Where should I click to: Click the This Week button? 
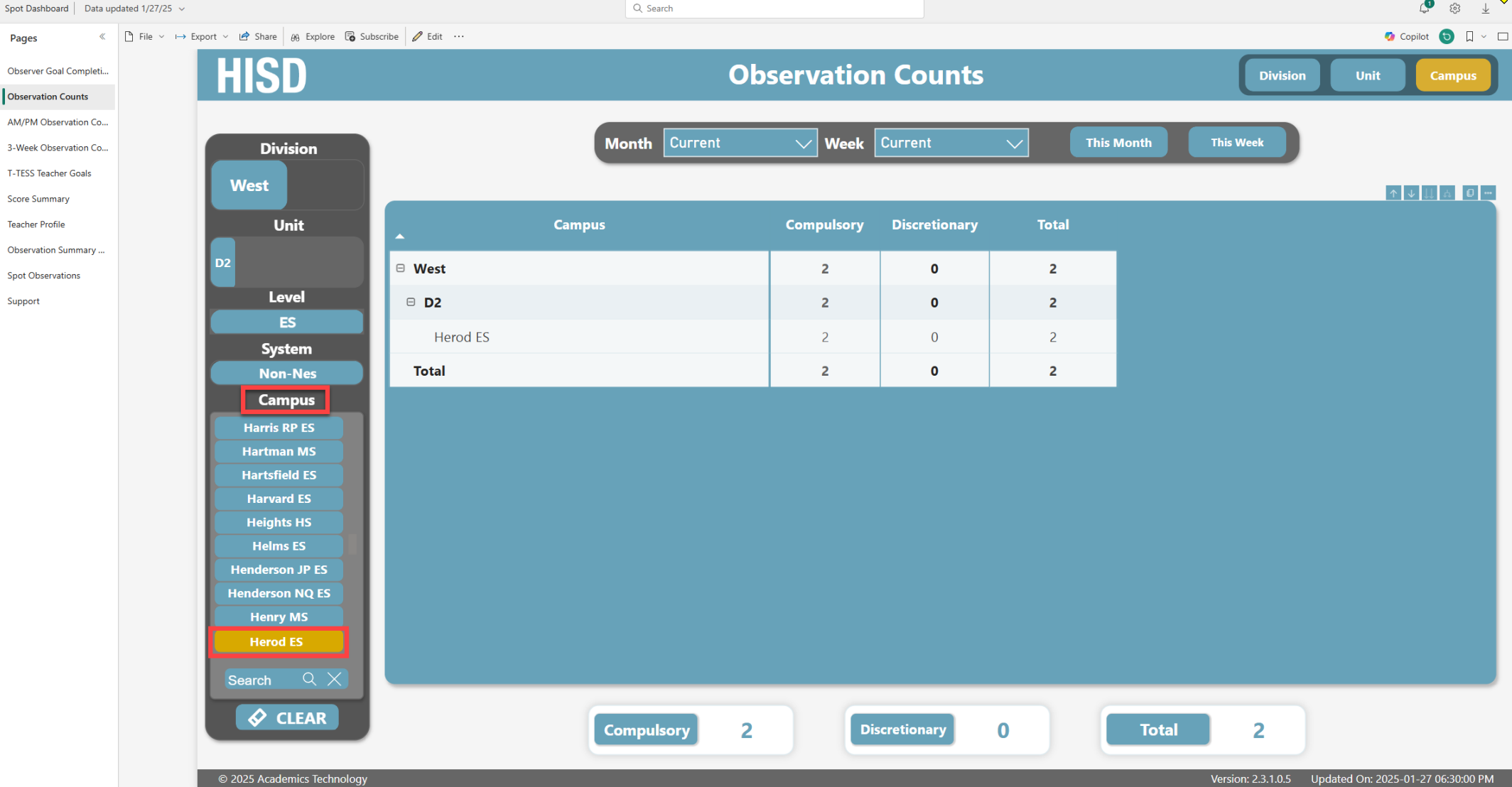pyautogui.click(x=1237, y=143)
